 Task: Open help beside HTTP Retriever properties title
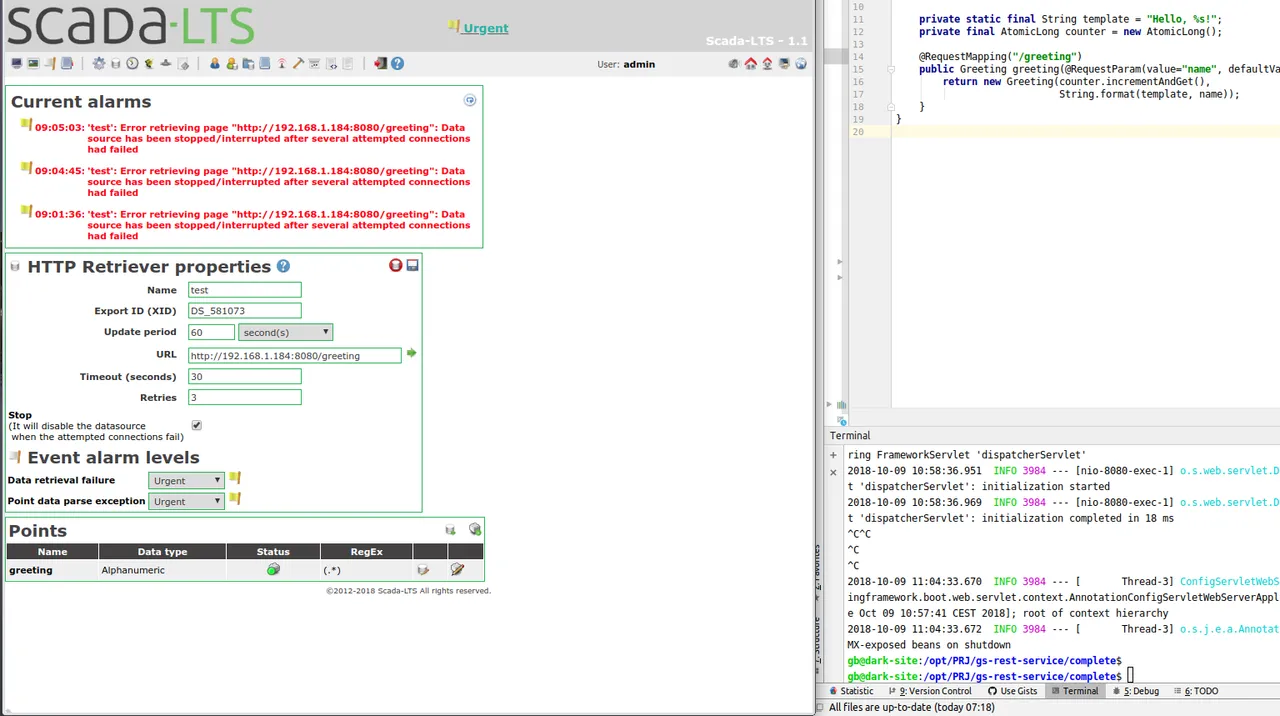click(283, 266)
